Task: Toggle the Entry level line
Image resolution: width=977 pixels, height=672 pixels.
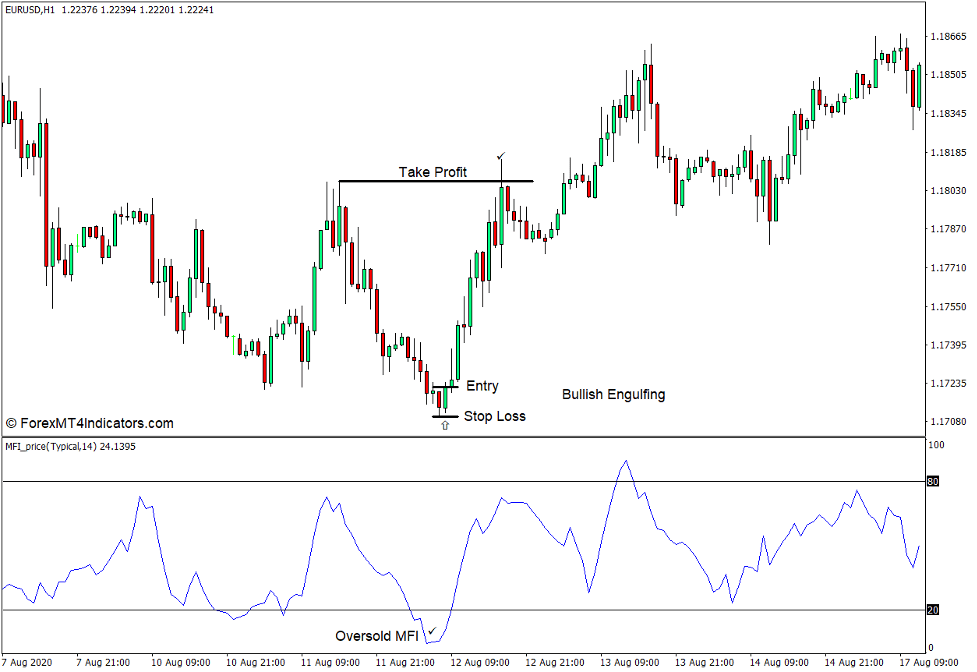Action: 442,386
